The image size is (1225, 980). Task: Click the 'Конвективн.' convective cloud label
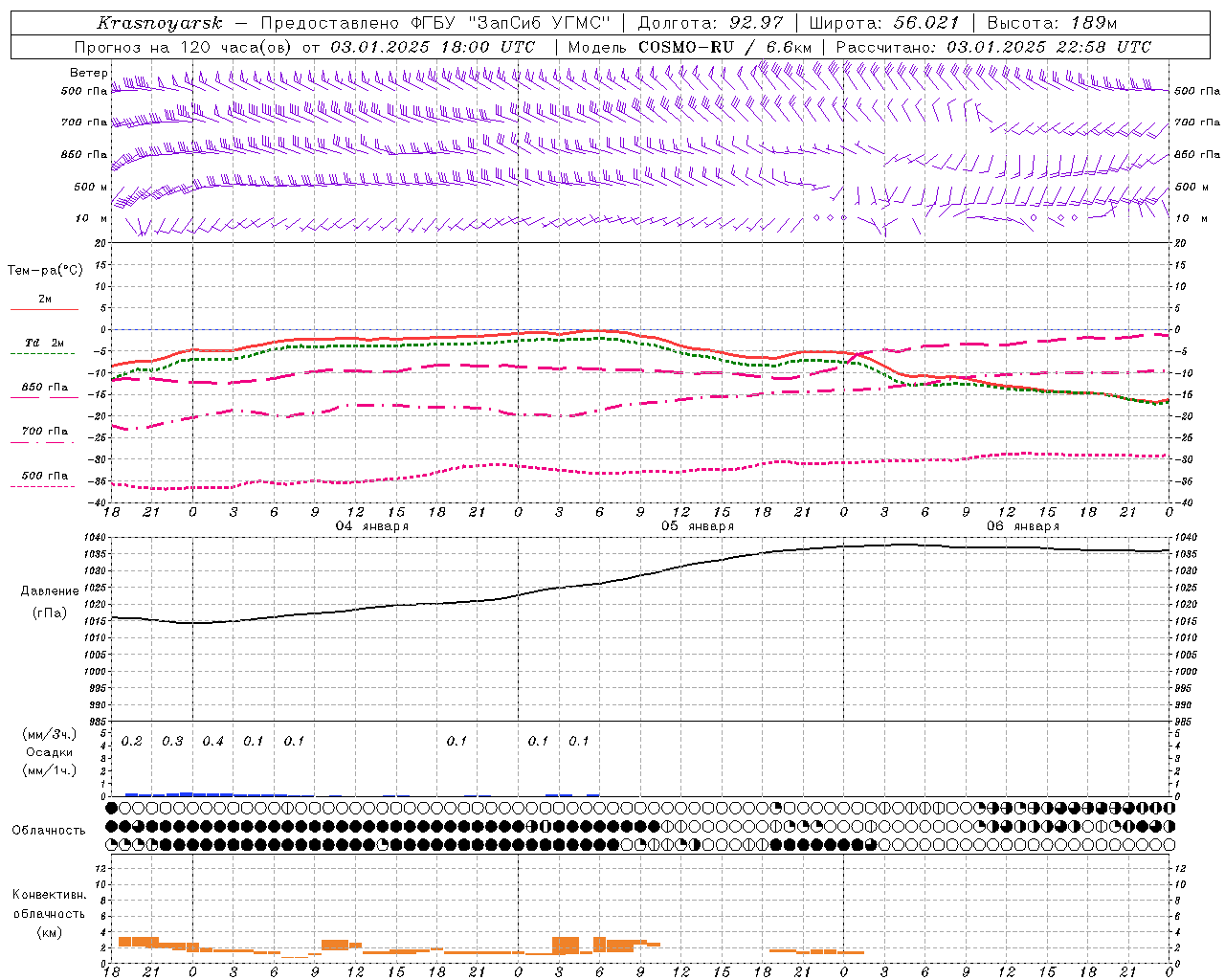(50, 895)
